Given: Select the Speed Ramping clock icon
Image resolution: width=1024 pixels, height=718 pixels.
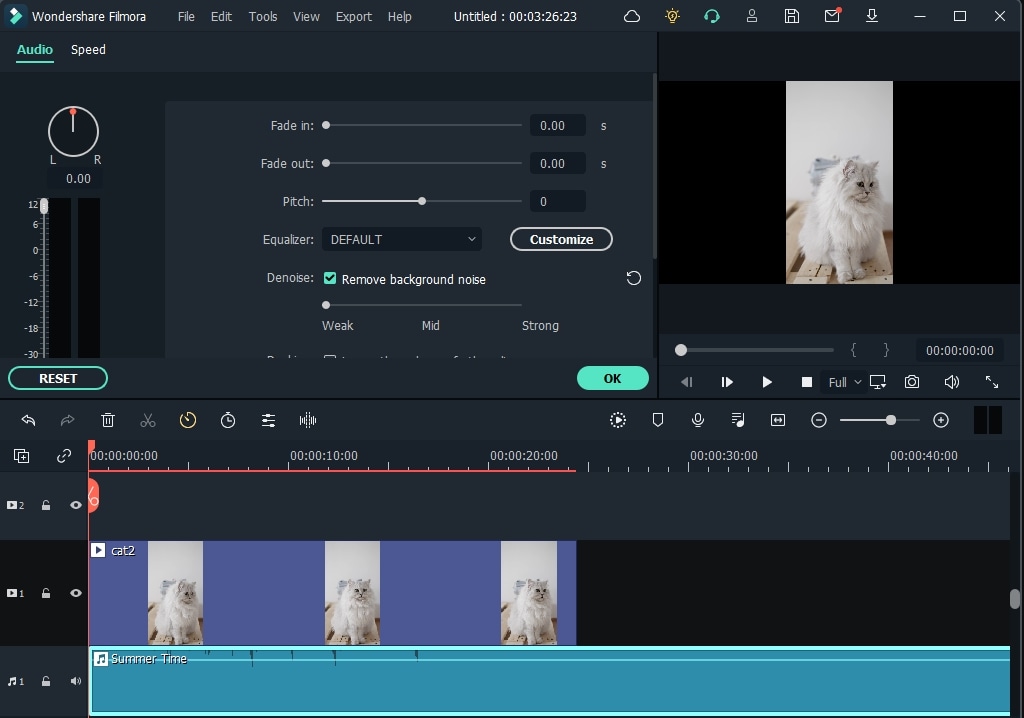Looking at the screenshot, I should (x=188, y=420).
